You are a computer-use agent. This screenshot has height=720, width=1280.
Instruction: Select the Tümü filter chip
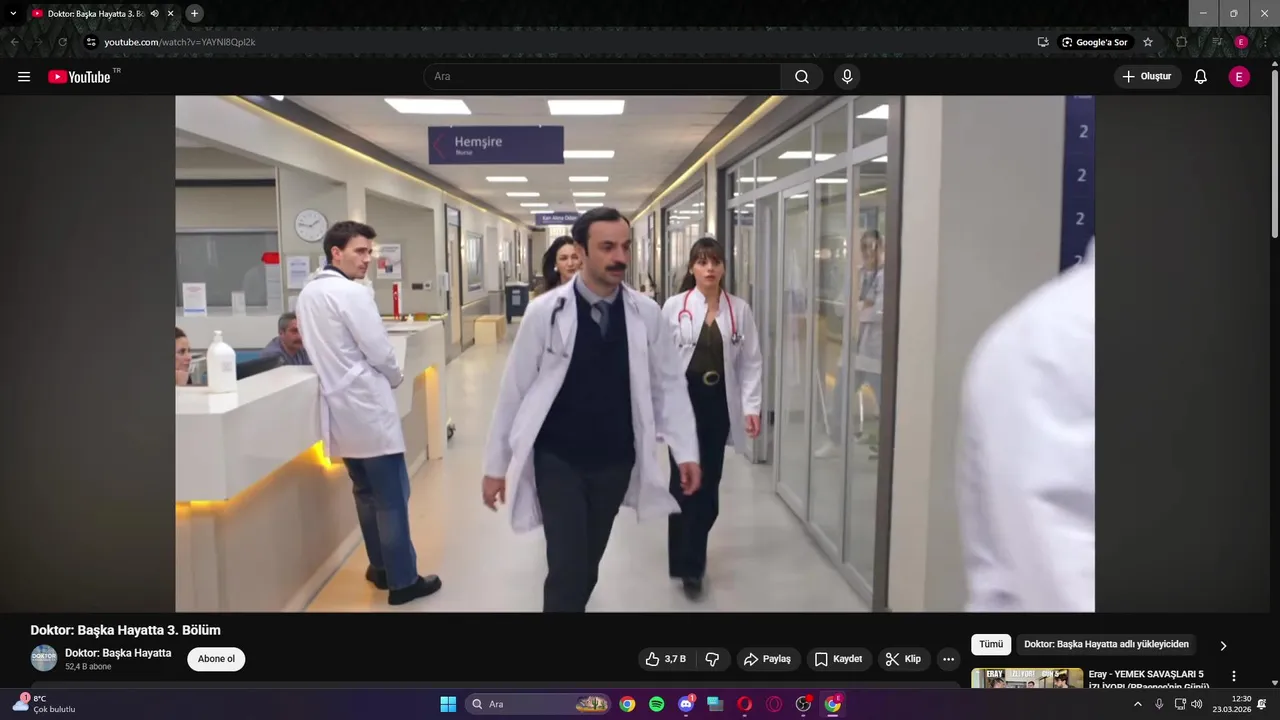[991, 645]
